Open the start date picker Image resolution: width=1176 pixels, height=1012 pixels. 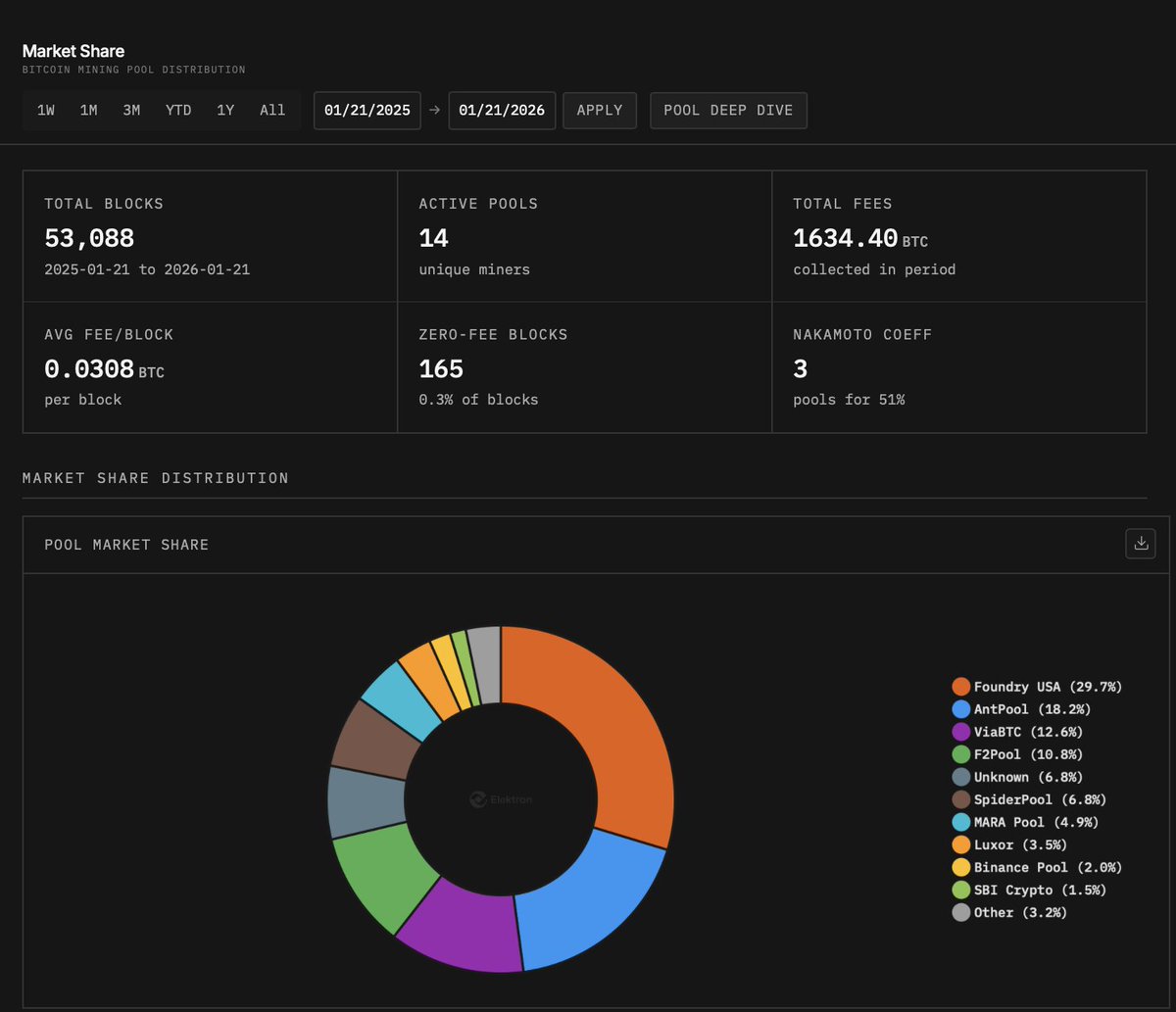tap(367, 110)
